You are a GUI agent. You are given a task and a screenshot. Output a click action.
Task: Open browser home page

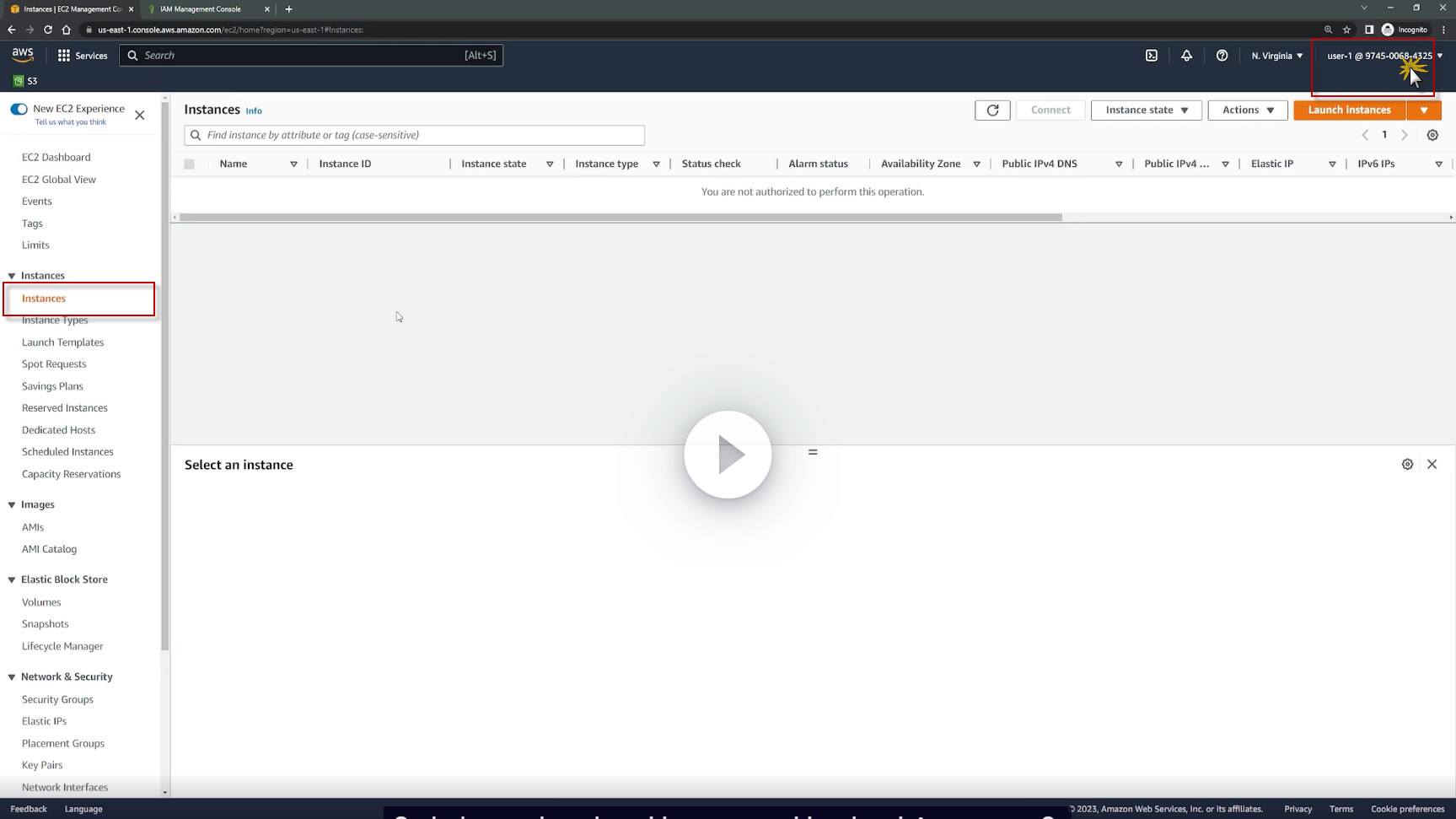(x=67, y=30)
